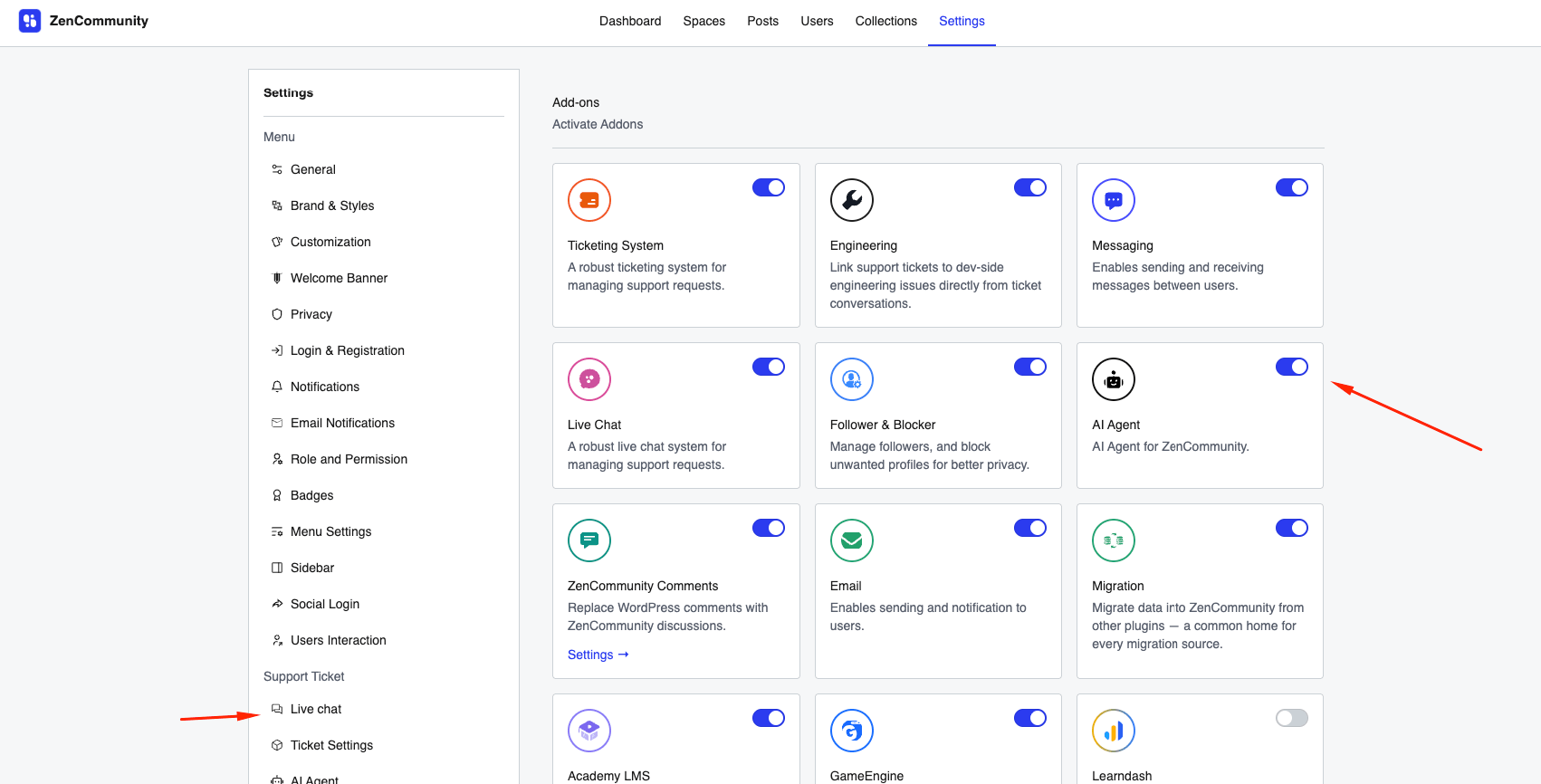
Task: Select the Settings tab
Action: click(x=962, y=21)
